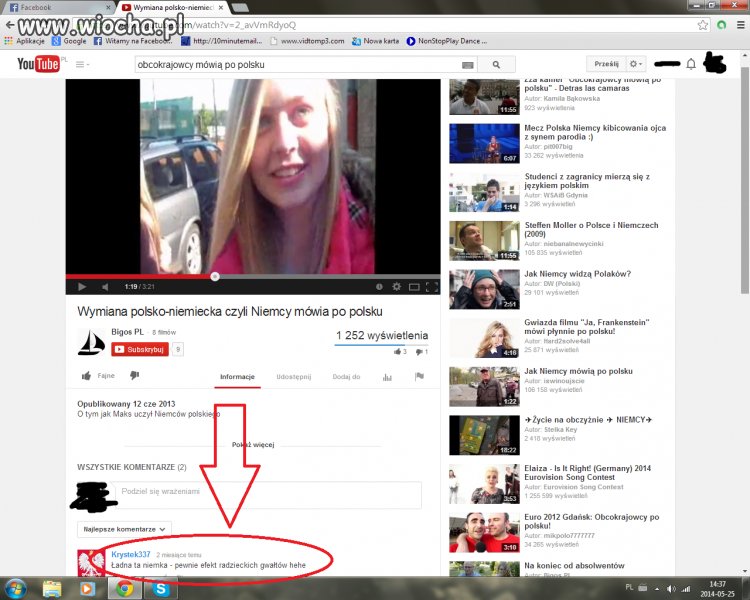Click the 'Jak Niemcy widzą Polaków?' video thumbnail
This screenshot has height=600, width=750.
(484, 289)
